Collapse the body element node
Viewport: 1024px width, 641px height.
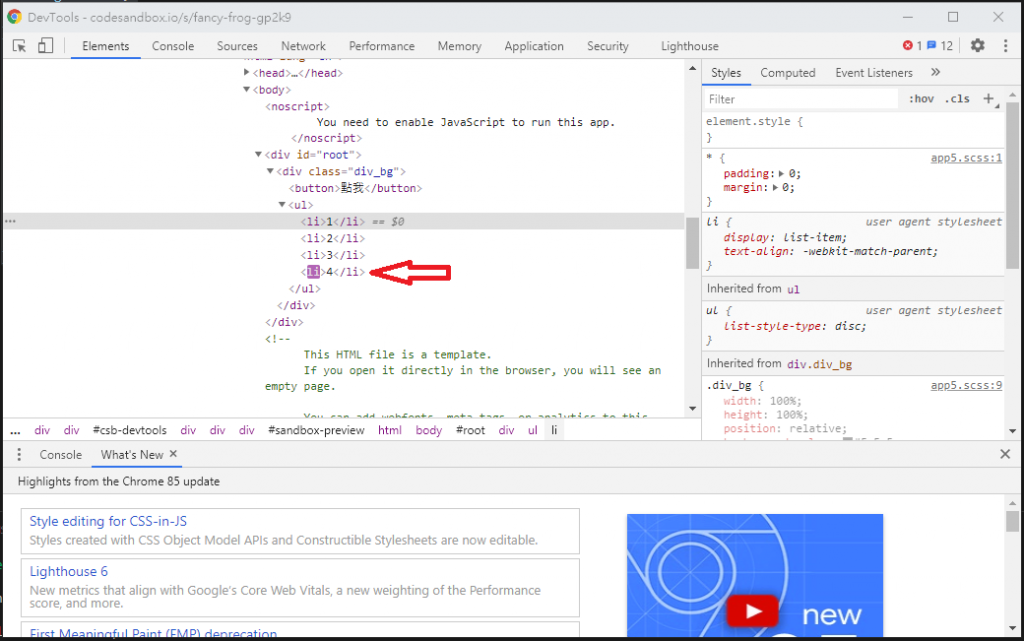246,89
